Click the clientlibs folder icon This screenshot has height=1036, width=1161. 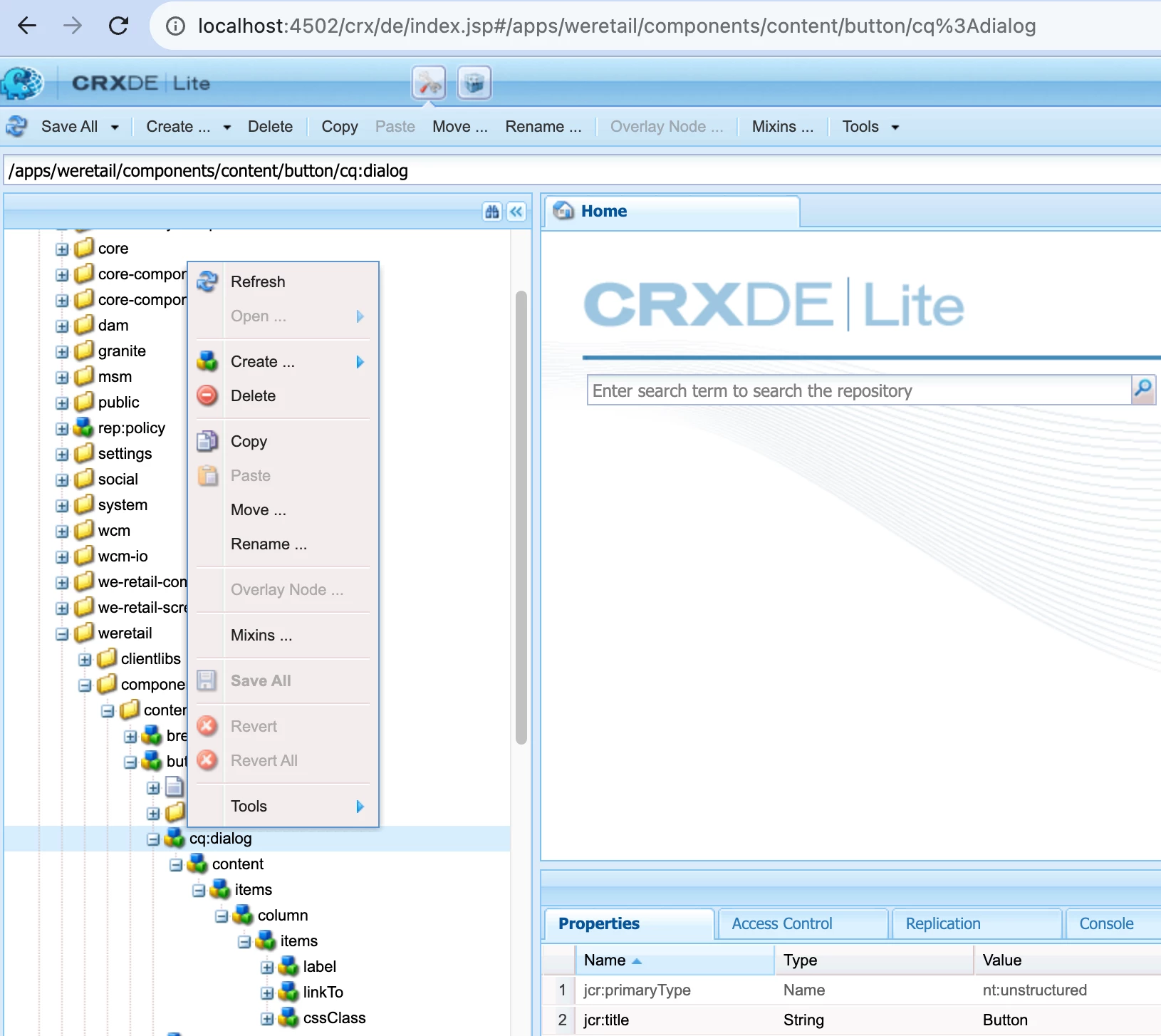point(107,658)
